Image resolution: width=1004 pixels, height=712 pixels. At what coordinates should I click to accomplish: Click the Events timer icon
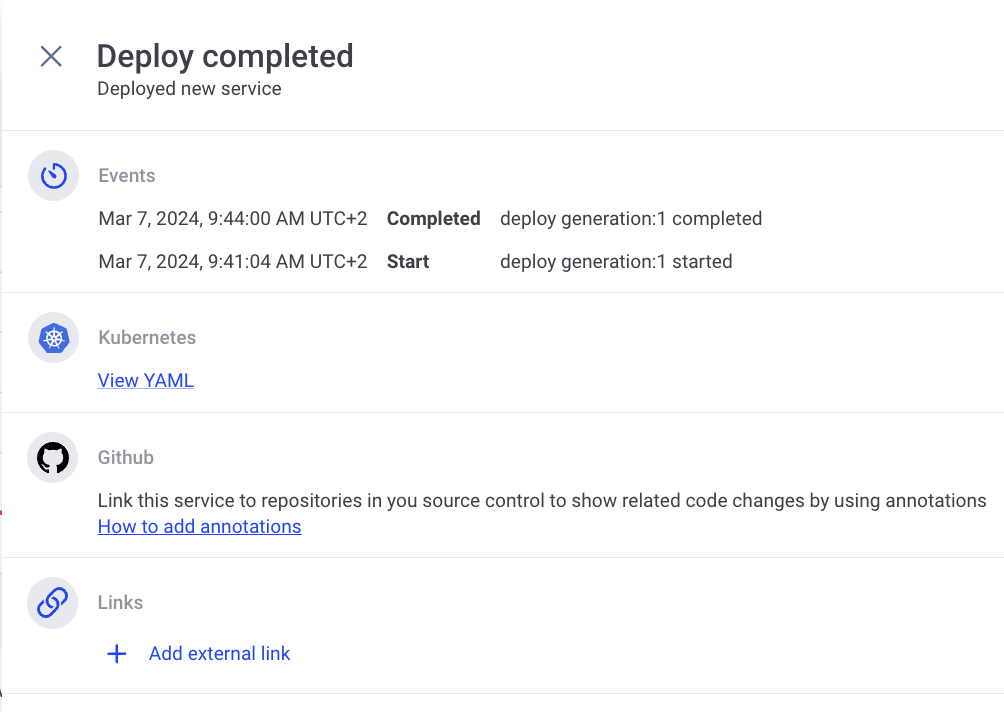53,176
